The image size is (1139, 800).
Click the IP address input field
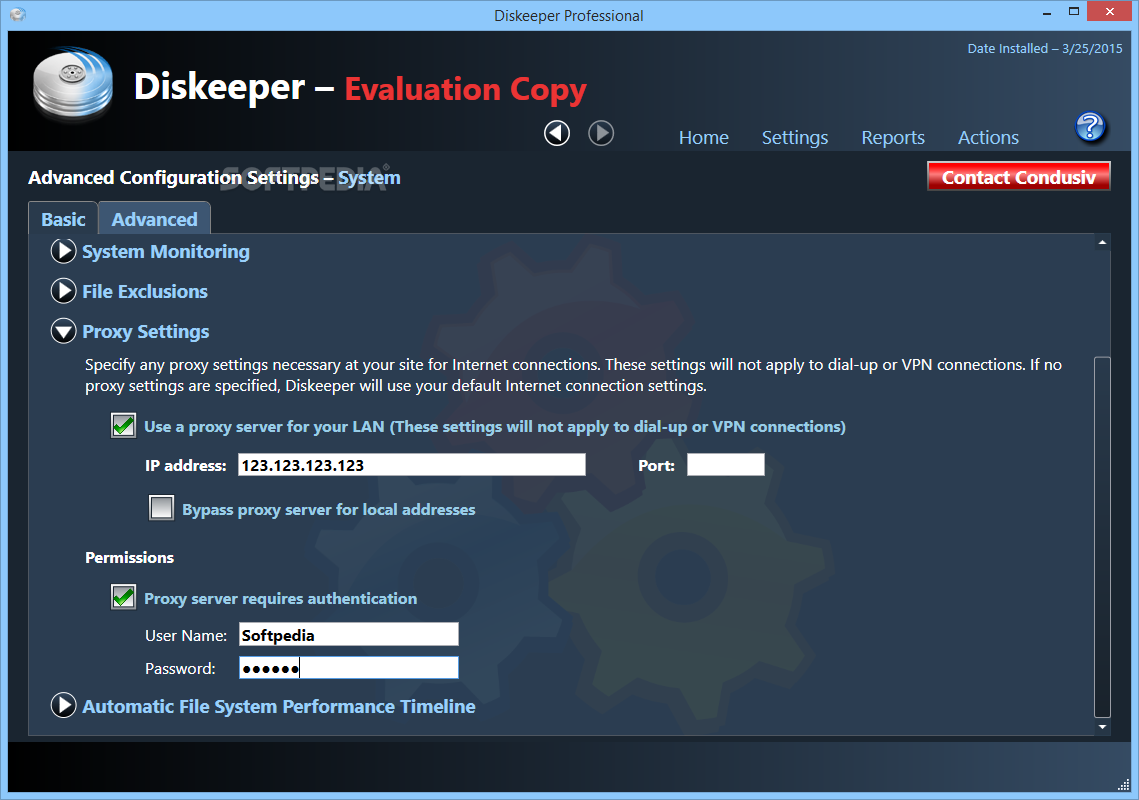[x=412, y=465]
